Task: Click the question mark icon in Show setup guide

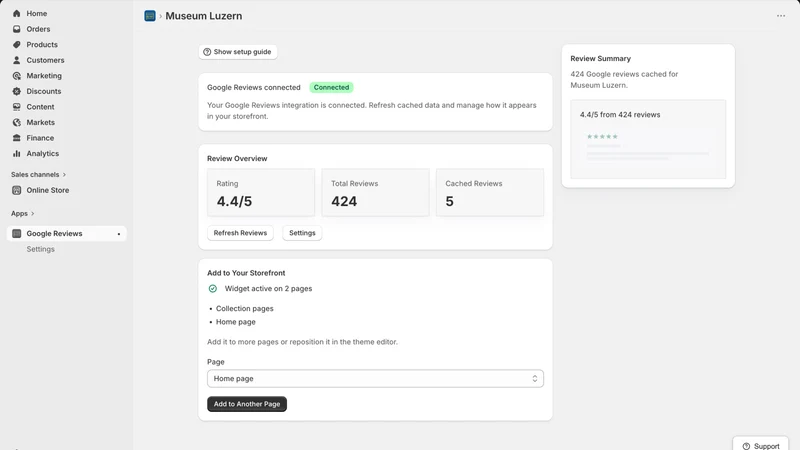Action: pos(207,52)
